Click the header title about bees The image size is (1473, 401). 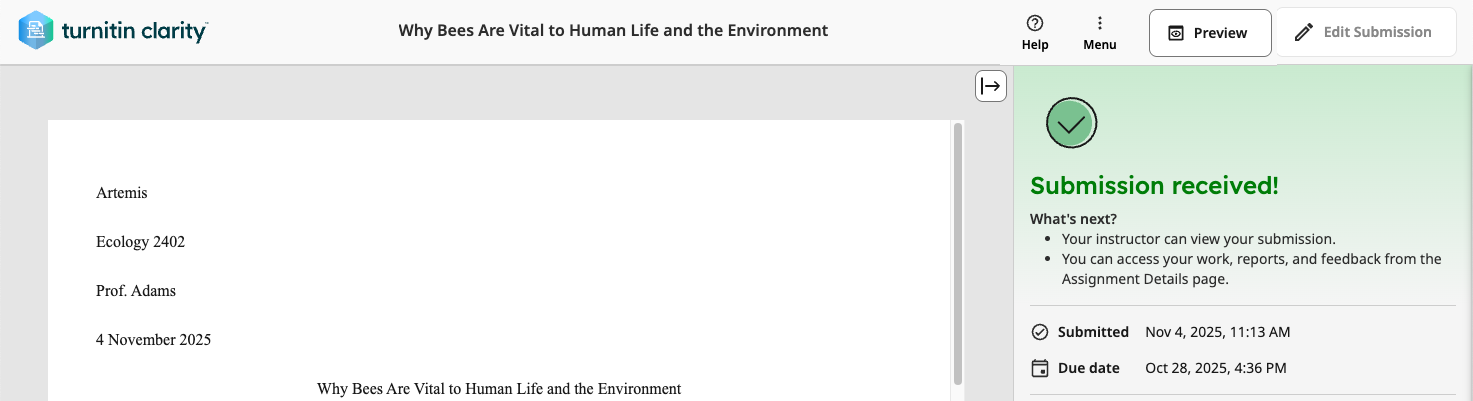pos(613,30)
